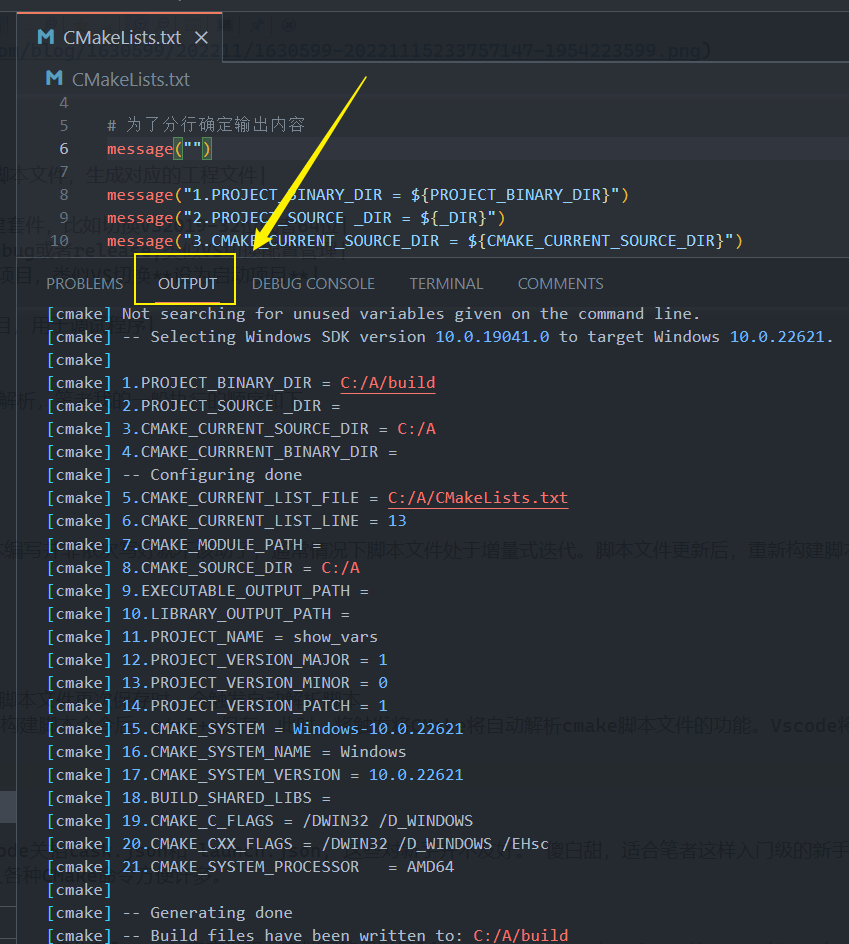Click the 14.PROJECT_VERSION_PATCH output line
Screen dimensions: 849x944
click(217, 706)
